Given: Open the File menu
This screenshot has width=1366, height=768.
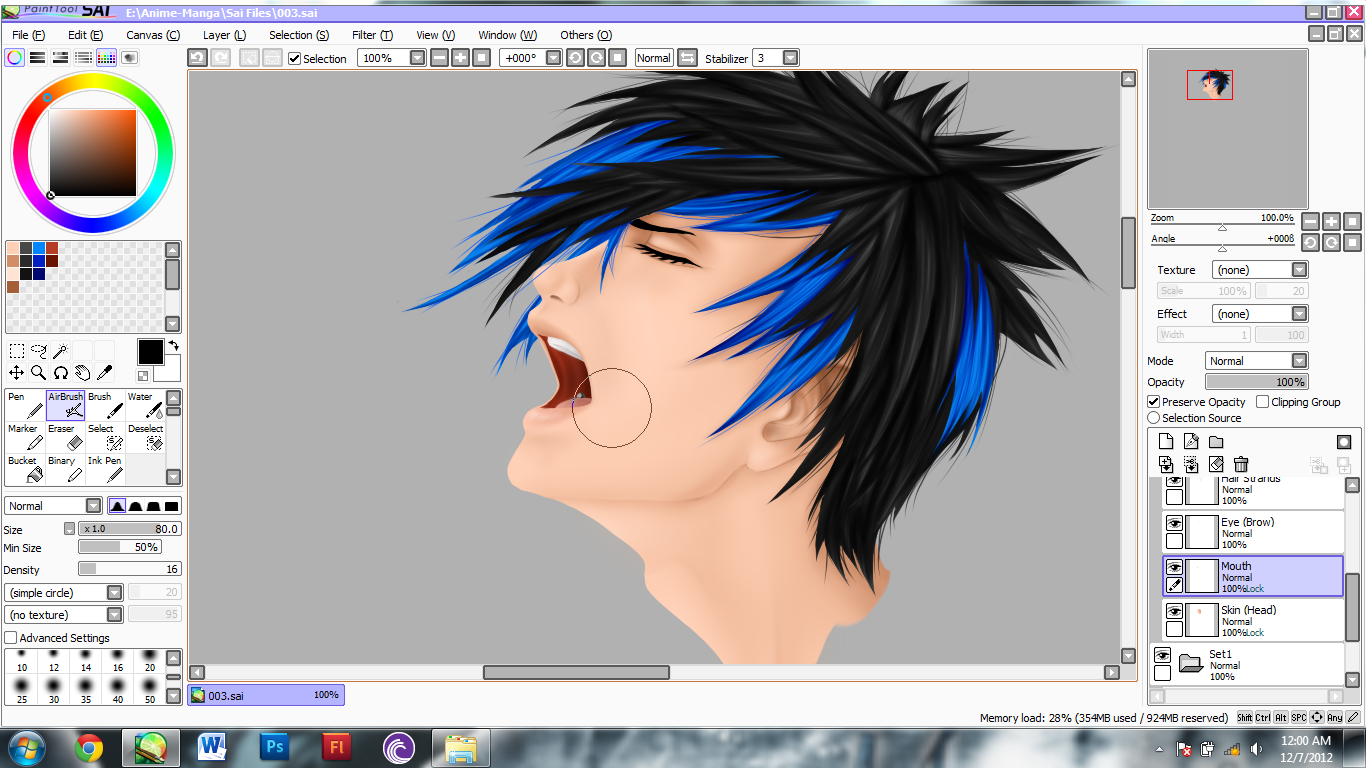Looking at the screenshot, I should tap(28, 35).
